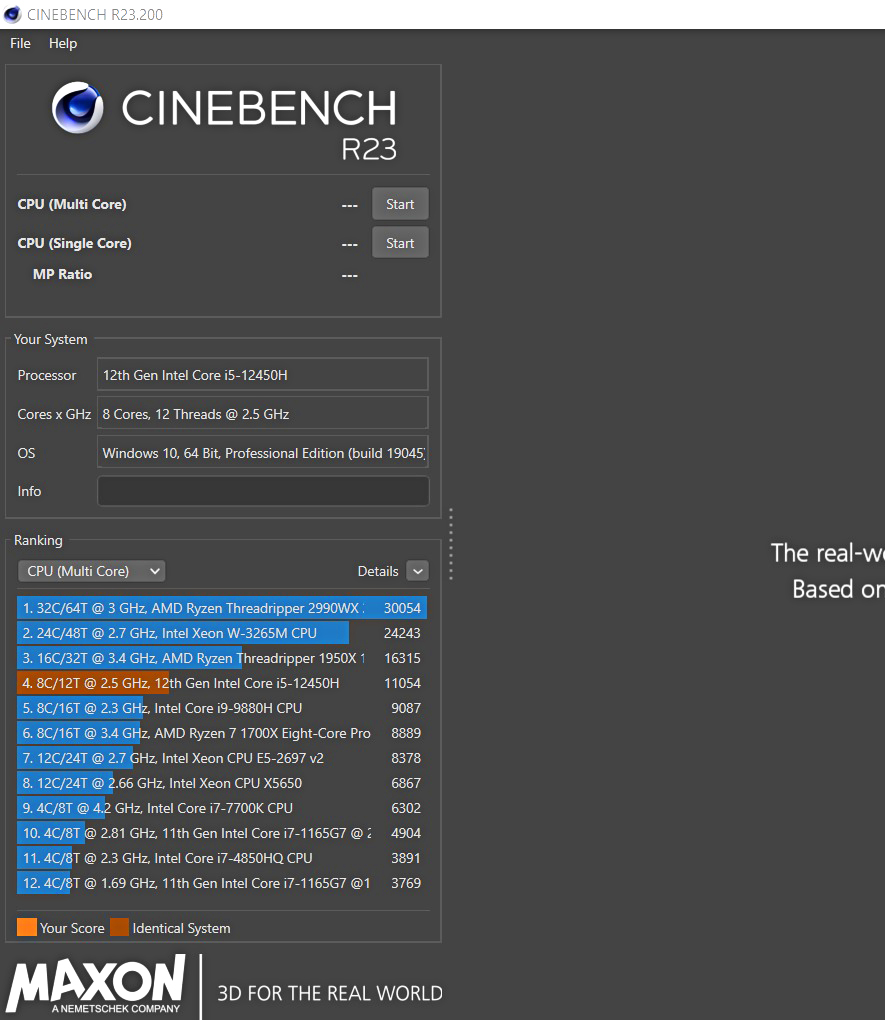Select ranking row Intel Core i9-9880H CPU
The width and height of the screenshot is (885, 1020).
pyautogui.click(x=222, y=708)
